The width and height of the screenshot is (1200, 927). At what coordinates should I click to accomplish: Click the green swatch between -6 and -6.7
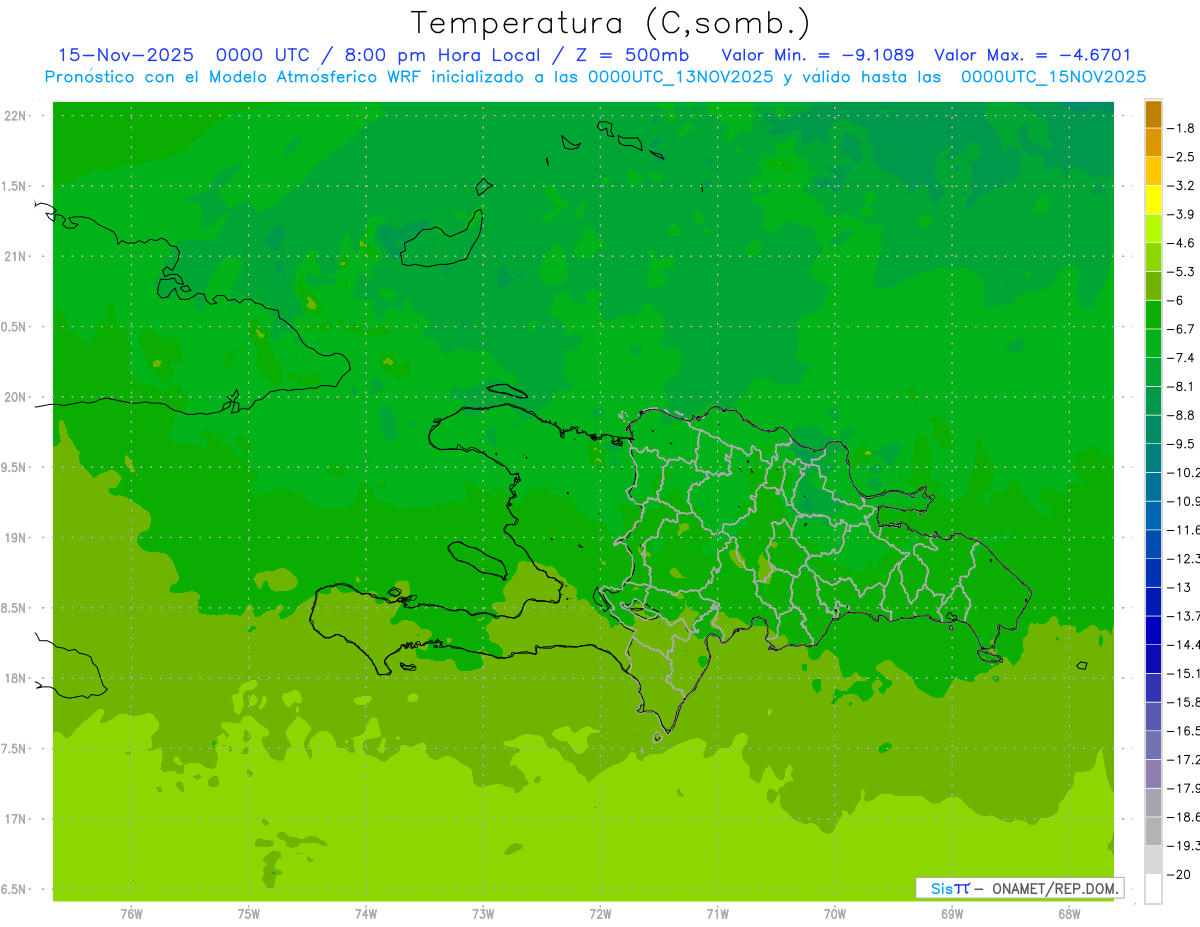(1153, 315)
